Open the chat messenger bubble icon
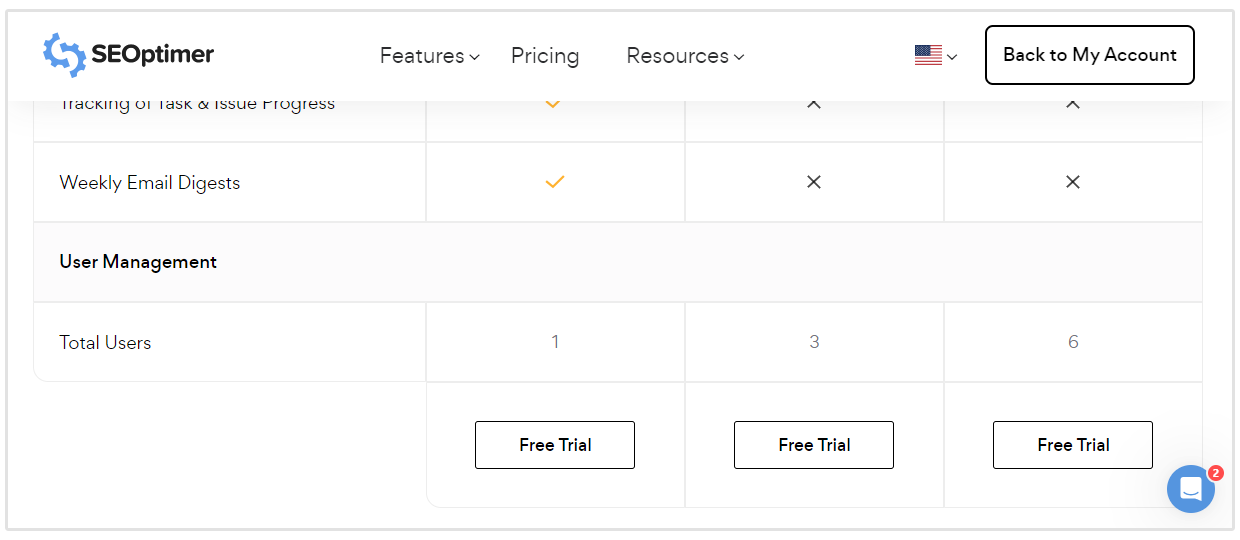Viewport: 1240px width, 540px height. point(1190,489)
